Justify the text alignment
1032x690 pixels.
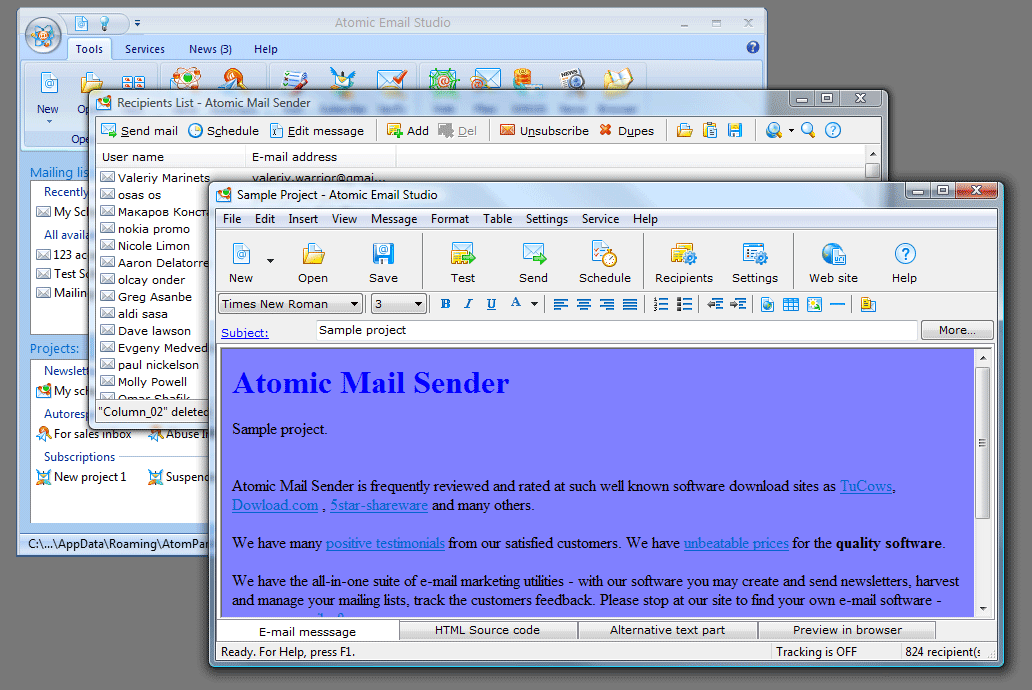tap(629, 304)
